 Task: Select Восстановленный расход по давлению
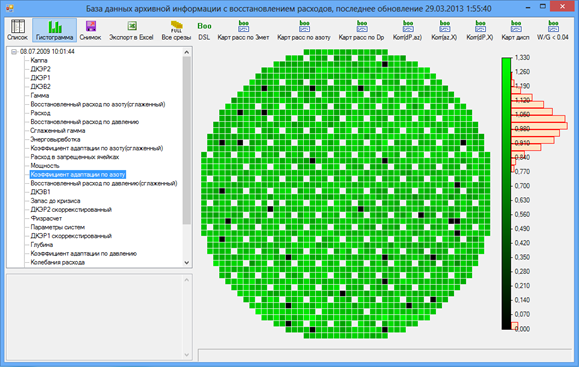[x=85, y=122]
